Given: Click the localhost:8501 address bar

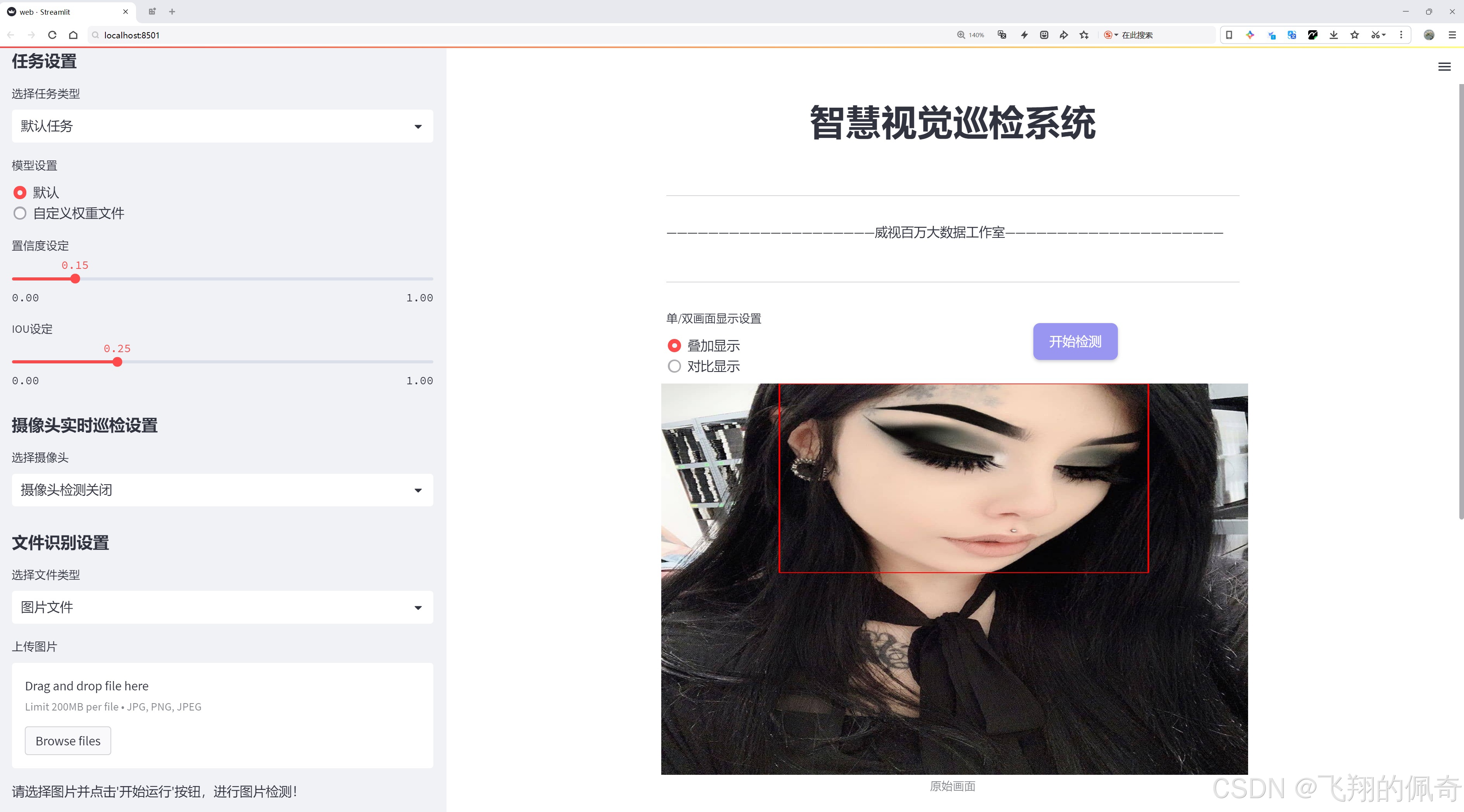Looking at the screenshot, I should tap(512, 35).
